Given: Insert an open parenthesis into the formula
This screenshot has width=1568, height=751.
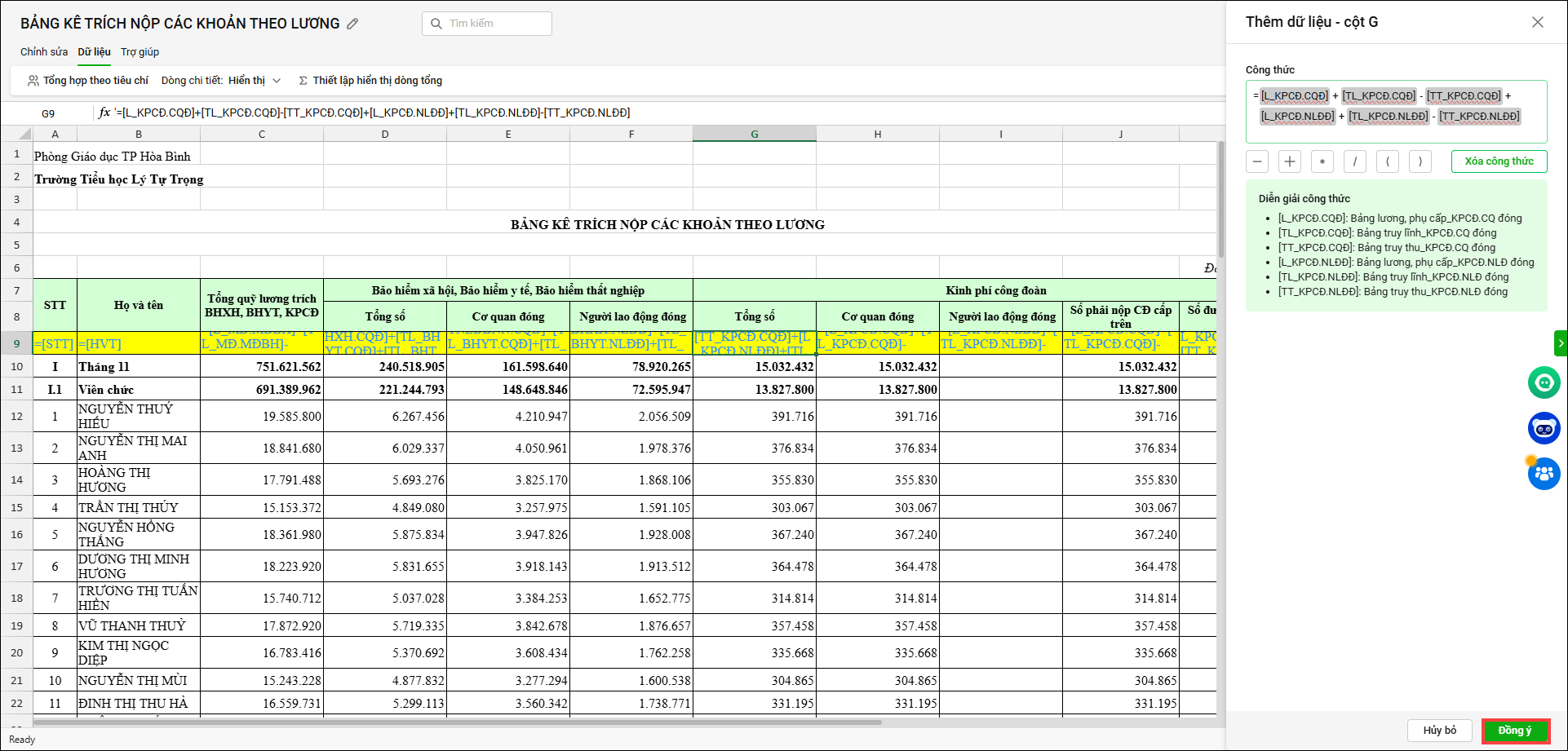Looking at the screenshot, I should 1388,161.
